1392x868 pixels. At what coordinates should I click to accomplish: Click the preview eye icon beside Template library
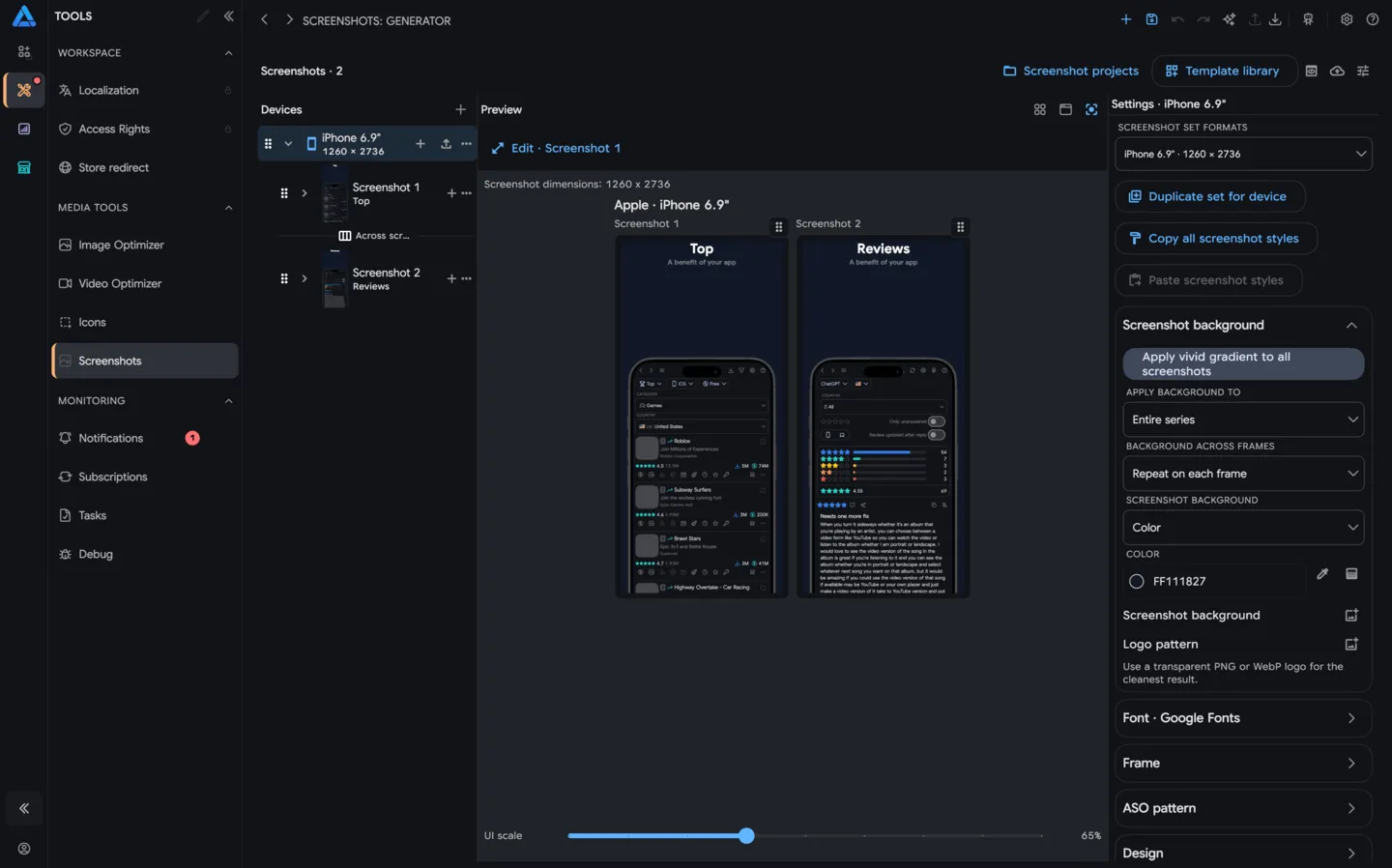1311,71
